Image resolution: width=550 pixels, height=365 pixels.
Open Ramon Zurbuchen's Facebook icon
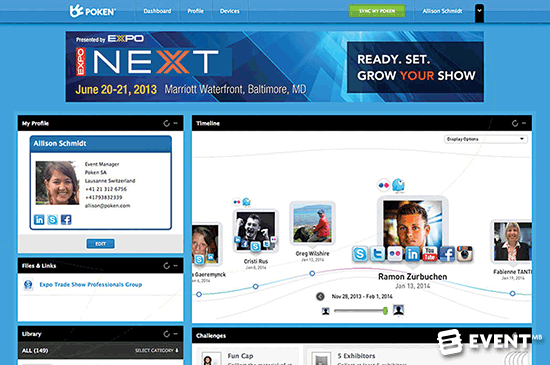coord(447,254)
